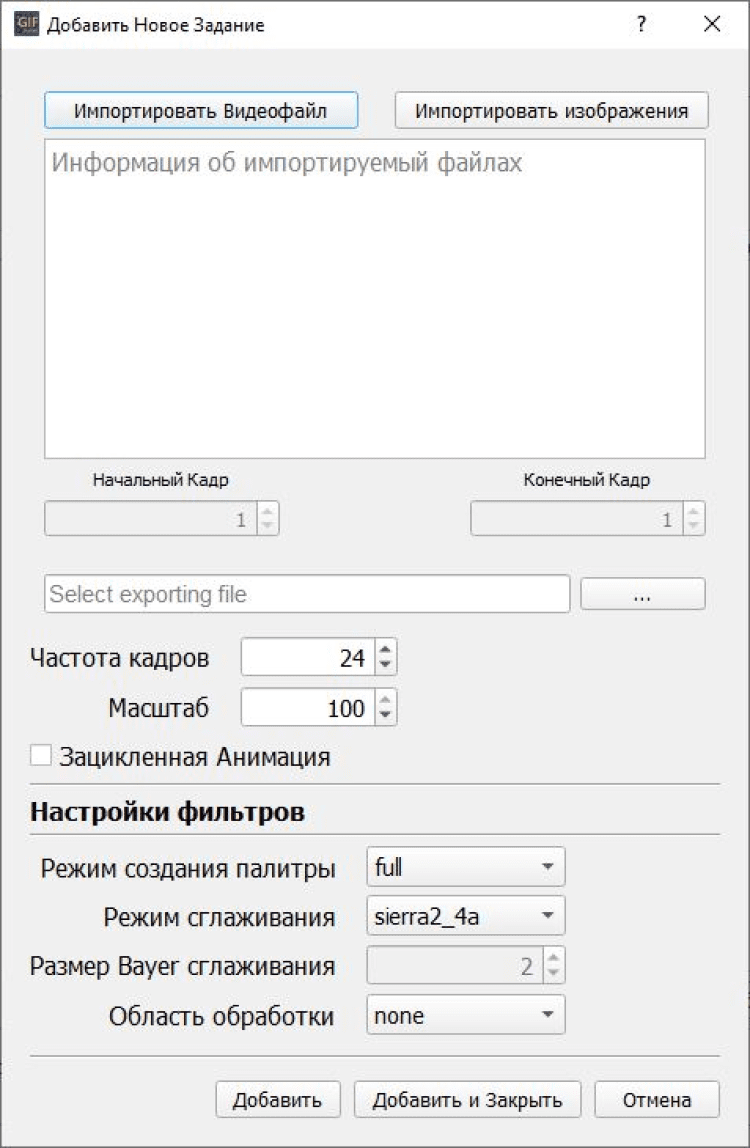
Task: Decrease Масштаб value with down arrow
Action: coord(386,716)
